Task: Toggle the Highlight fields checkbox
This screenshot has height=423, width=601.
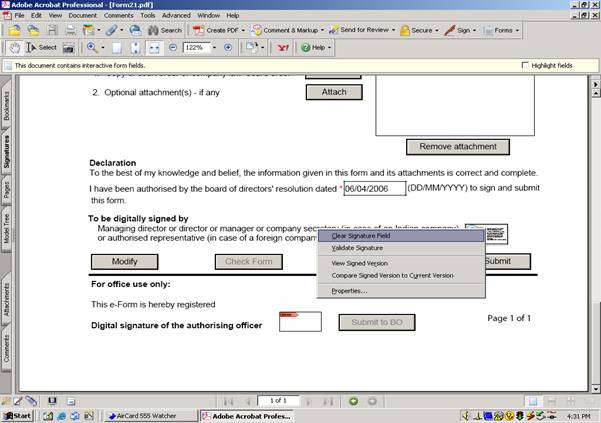Action: point(526,65)
